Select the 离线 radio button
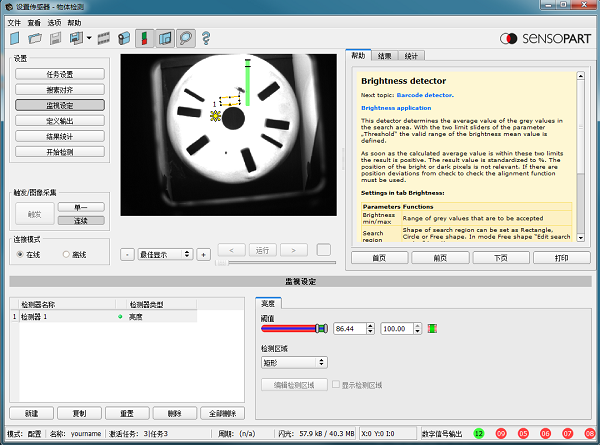This screenshot has height=445, width=600. point(67,255)
